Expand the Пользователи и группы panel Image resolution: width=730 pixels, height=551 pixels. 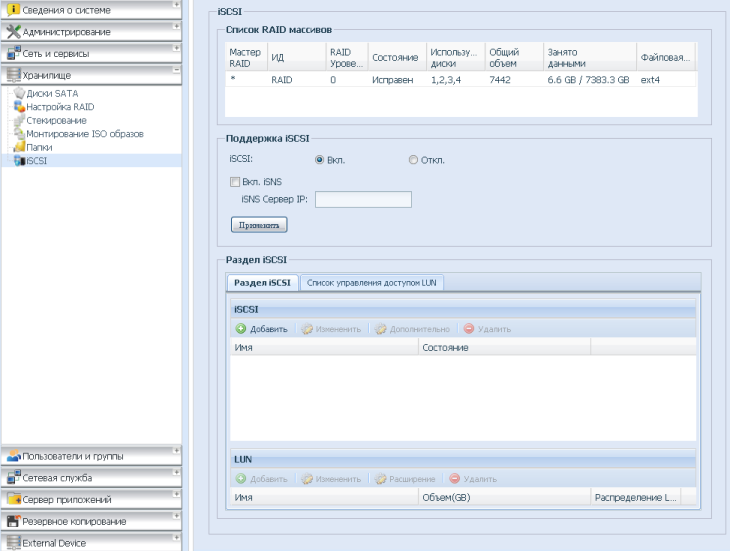(176, 450)
